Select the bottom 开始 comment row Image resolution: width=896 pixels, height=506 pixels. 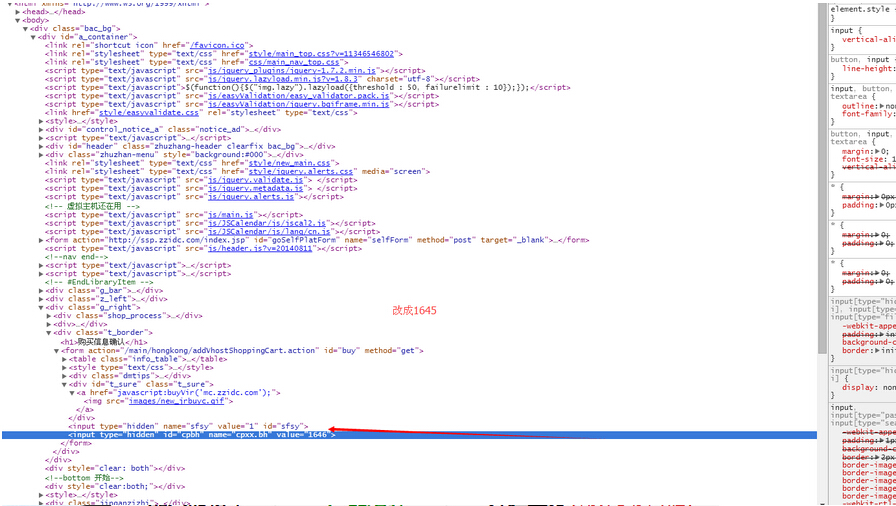[x=84, y=478]
